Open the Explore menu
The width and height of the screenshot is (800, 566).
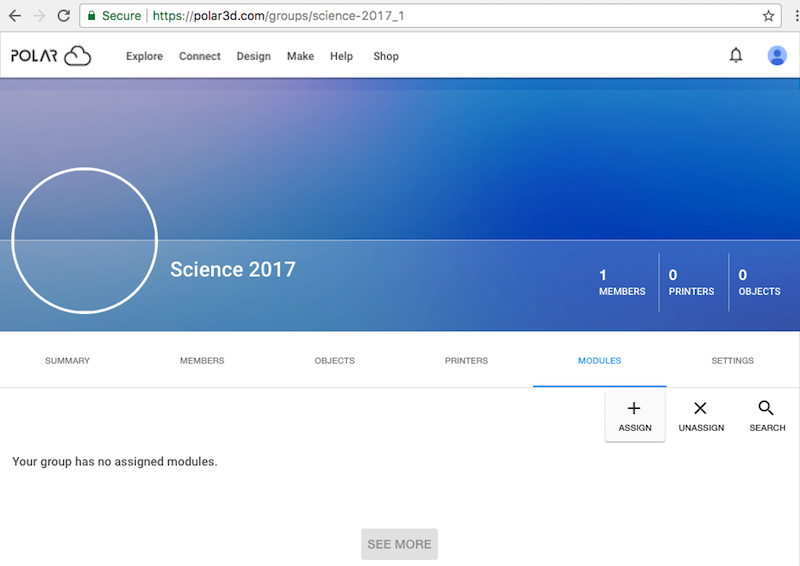point(144,56)
